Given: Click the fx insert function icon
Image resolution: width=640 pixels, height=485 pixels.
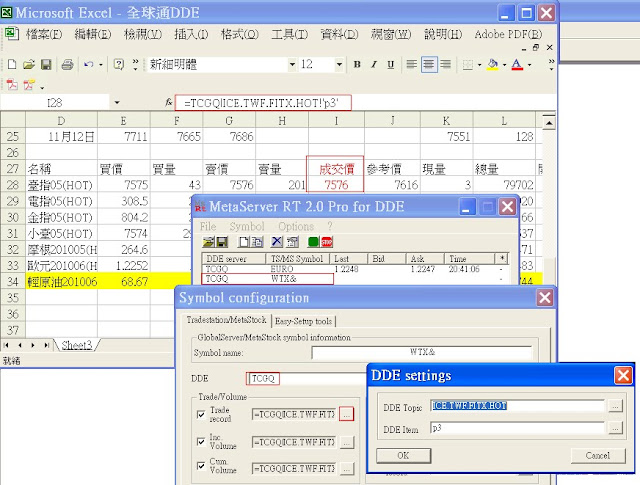Looking at the screenshot, I should (169, 102).
